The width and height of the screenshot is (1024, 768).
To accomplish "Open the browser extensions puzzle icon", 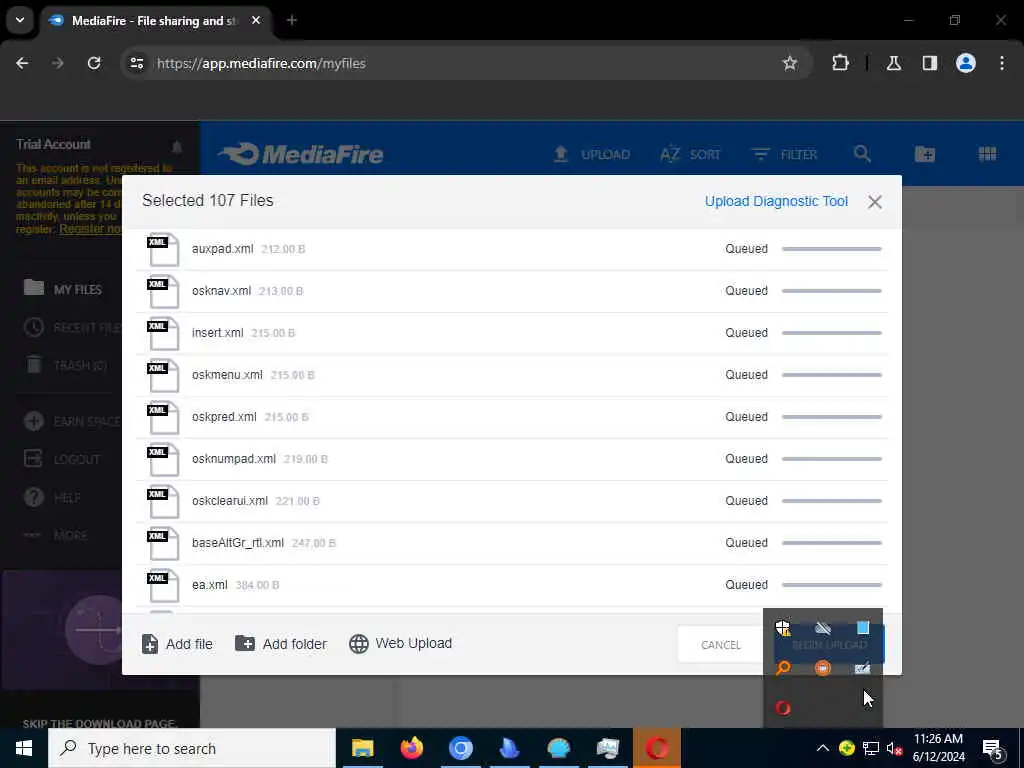I will 840,63.
